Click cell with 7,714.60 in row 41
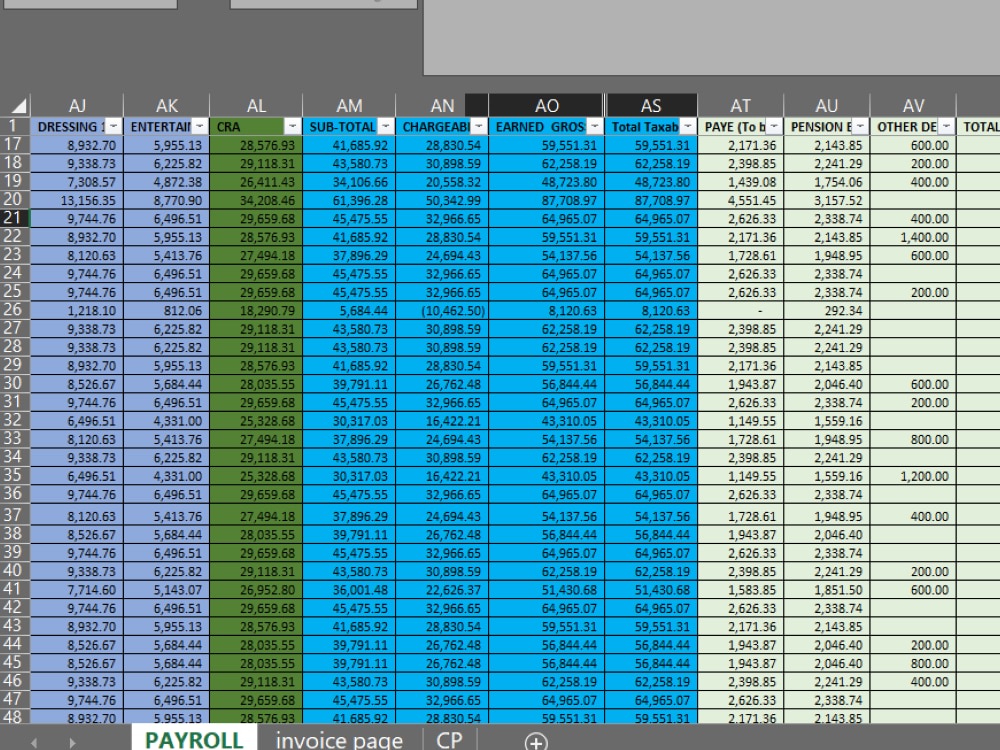This screenshot has height=750, width=1000. pos(77,589)
